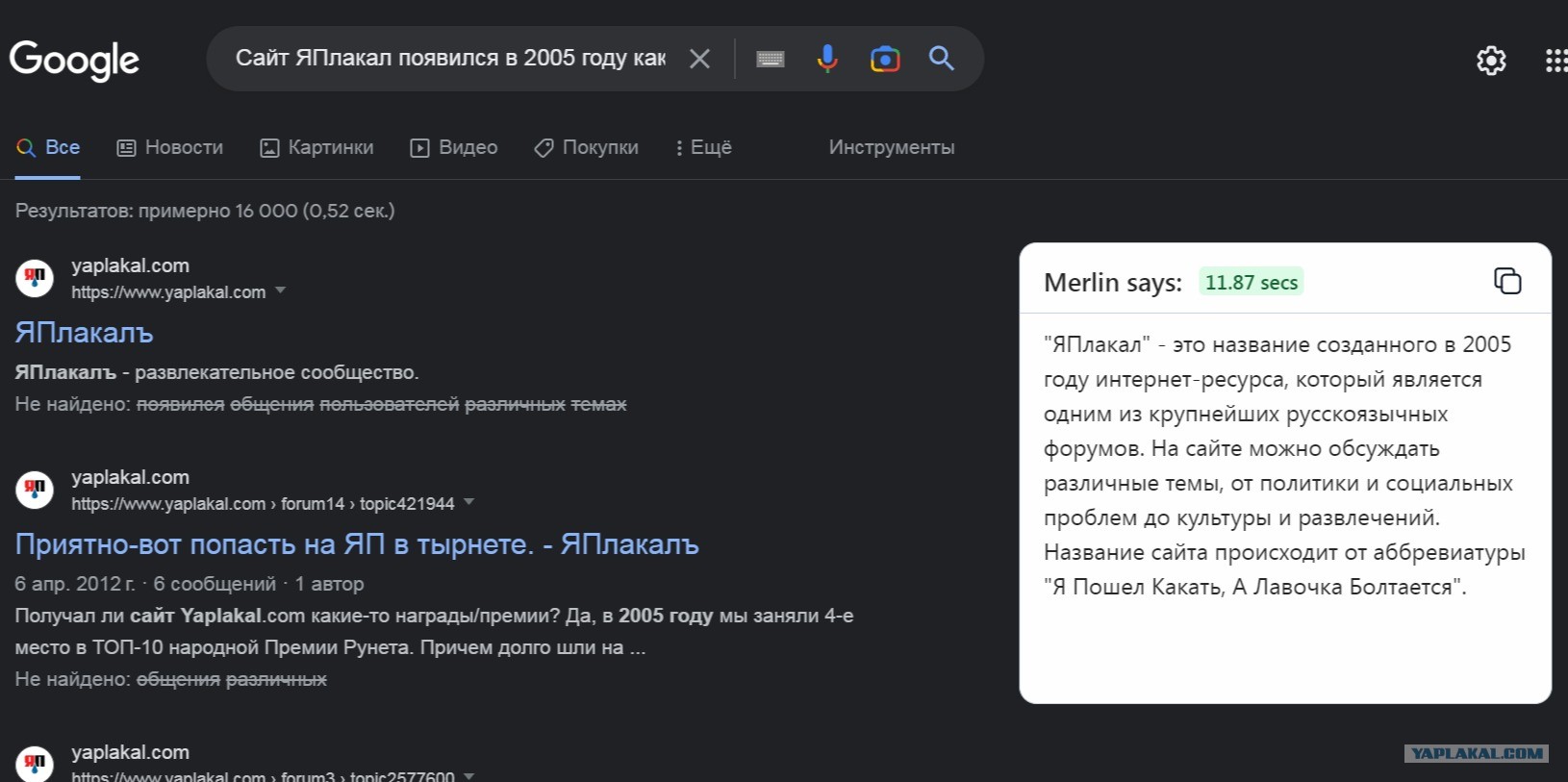Submit search with the magnifier icon
1568x782 pixels.
tap(942, 59)
